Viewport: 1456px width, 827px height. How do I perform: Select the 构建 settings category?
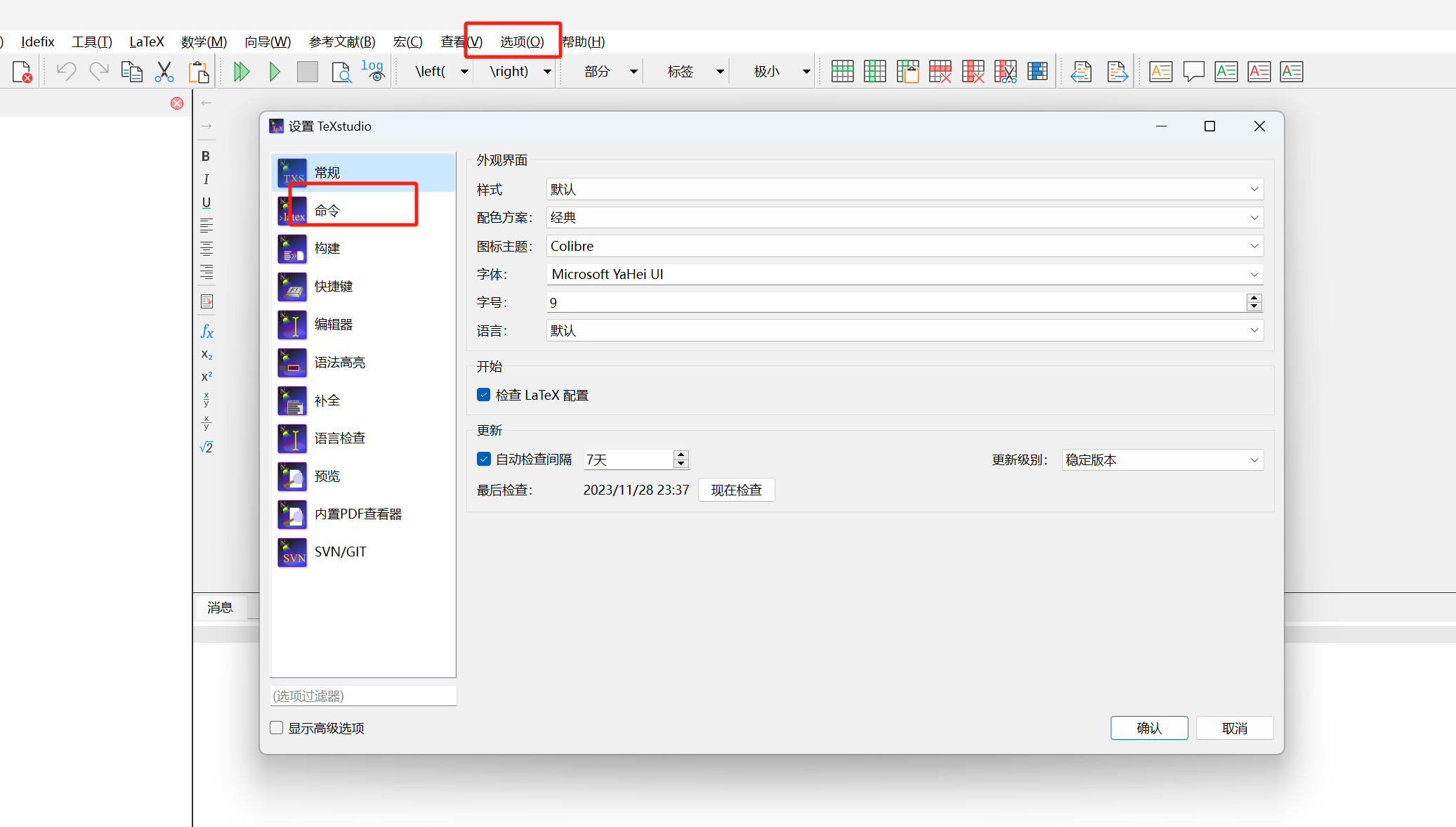(363, 248)
